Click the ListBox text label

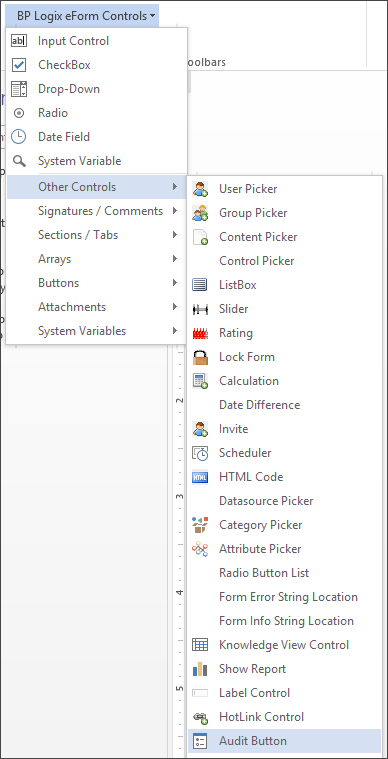238,285
